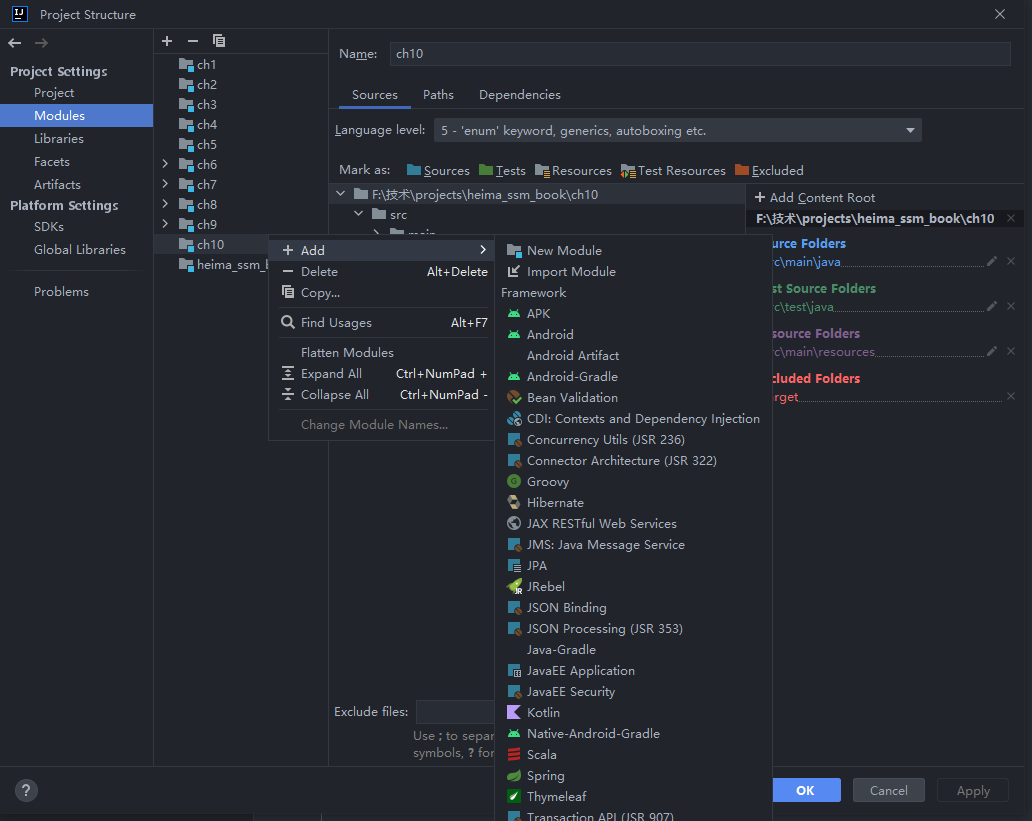
Task: Open help with the question mark icon
Action: coord(26,790)
